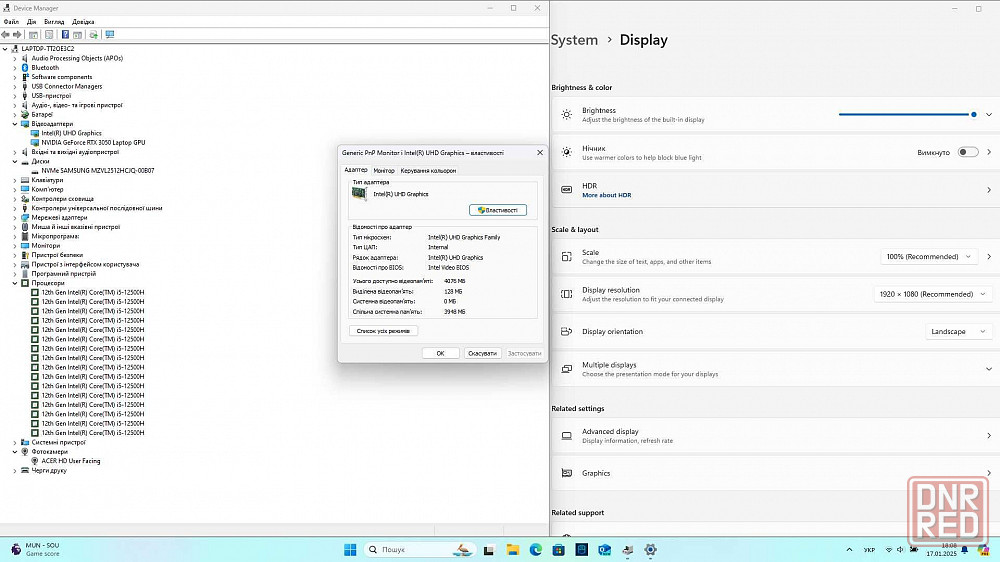This screenshot has height=562, width=1000.
Task: Click the Brightness slider
Action: click(908, 115)
